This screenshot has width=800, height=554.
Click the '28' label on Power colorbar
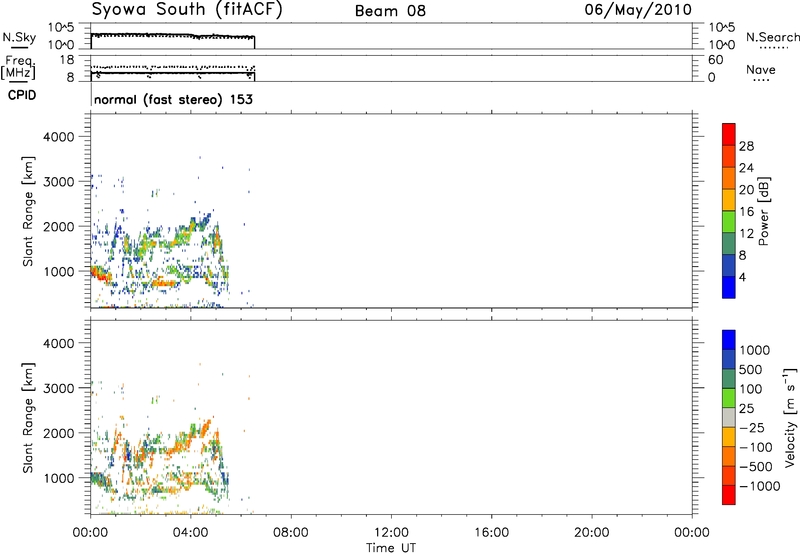tap(746, 146)
